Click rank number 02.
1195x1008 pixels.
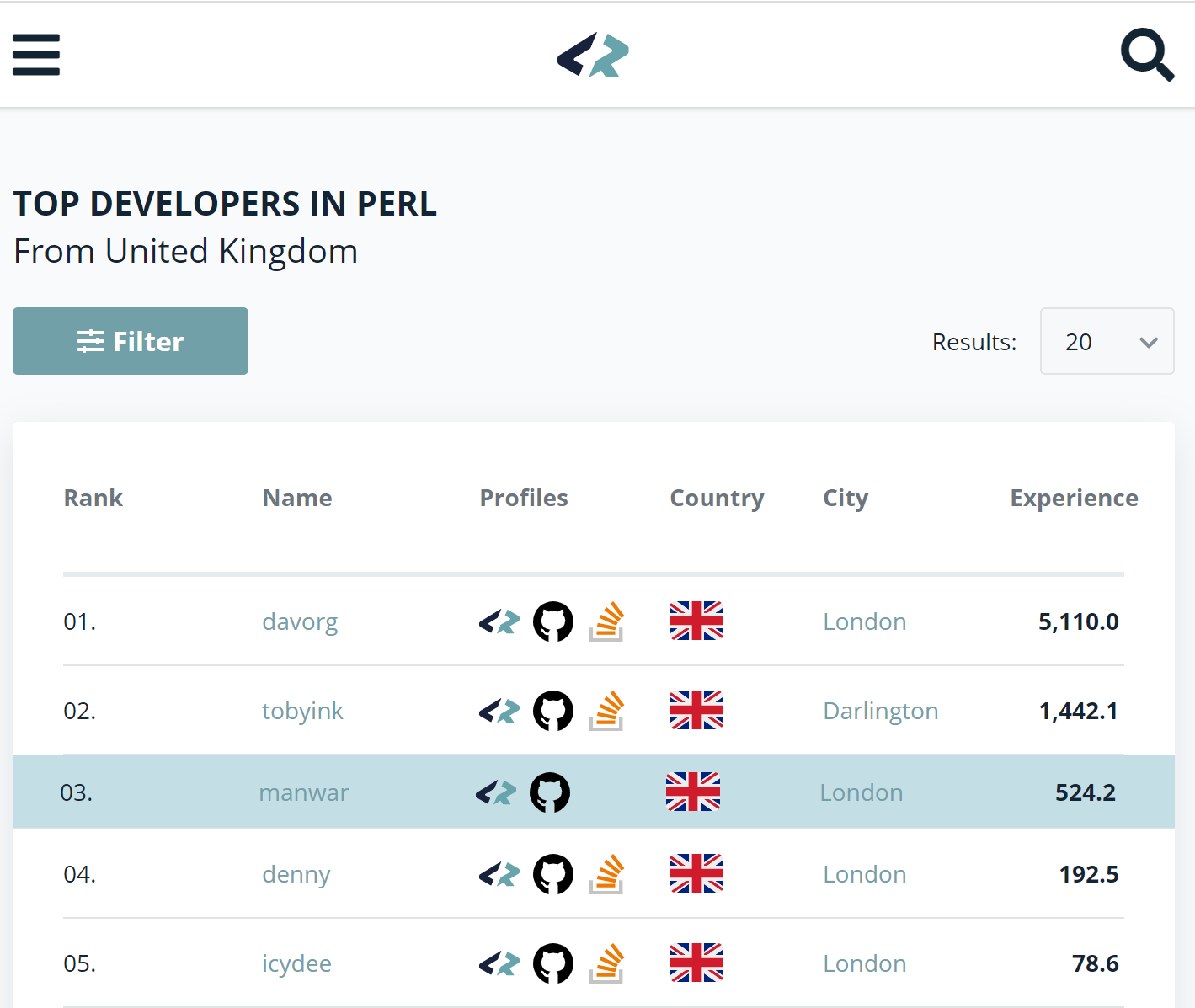point(80,711)
